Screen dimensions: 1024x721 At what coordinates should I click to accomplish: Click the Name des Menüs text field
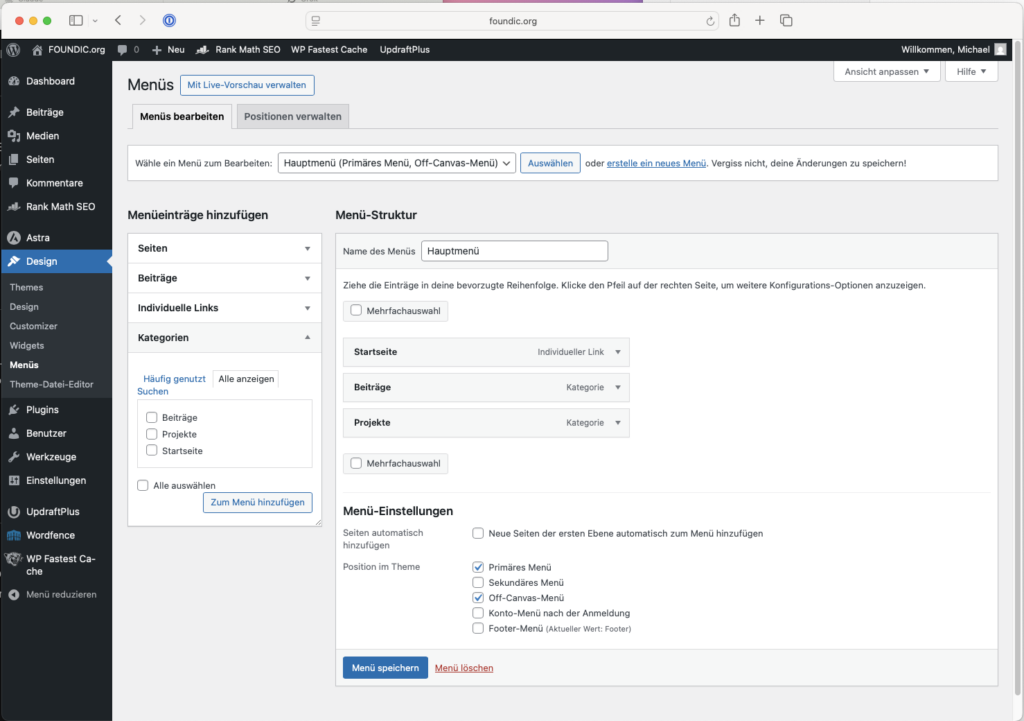(x=514, y=252)
